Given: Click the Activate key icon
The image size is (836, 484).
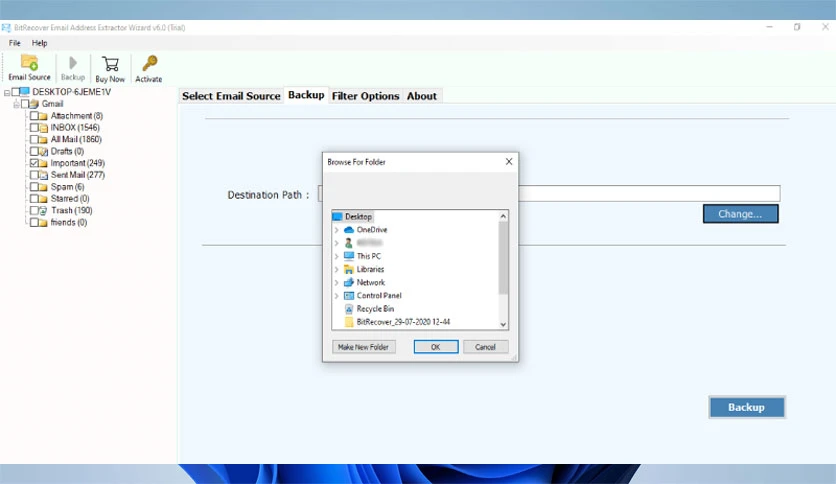Looking at the screenshot, I should (150, 63).
